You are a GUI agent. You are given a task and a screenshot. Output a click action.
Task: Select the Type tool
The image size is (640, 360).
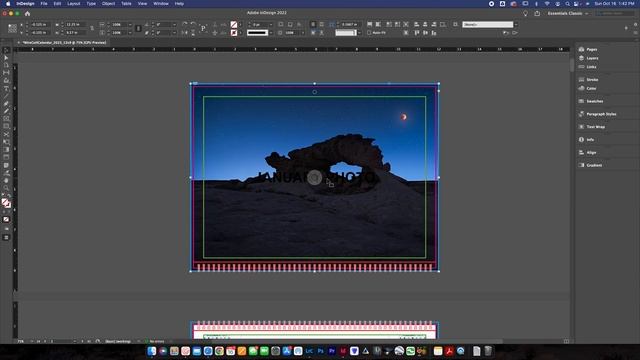6,89
